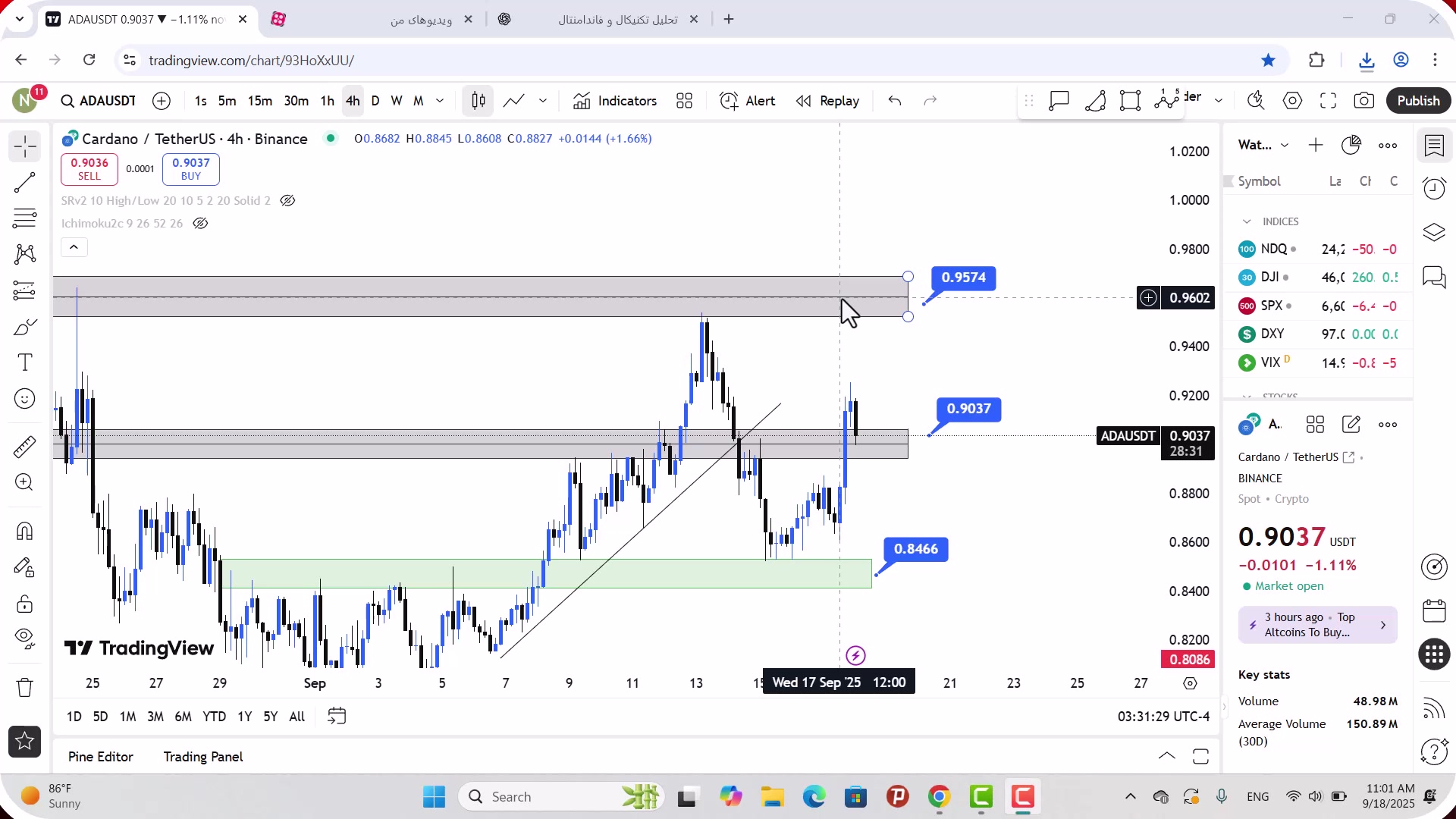Screen dimensions: 1456x819
Task: Add a symbol to the watchlist
Action: click(x=1316, y=145)
